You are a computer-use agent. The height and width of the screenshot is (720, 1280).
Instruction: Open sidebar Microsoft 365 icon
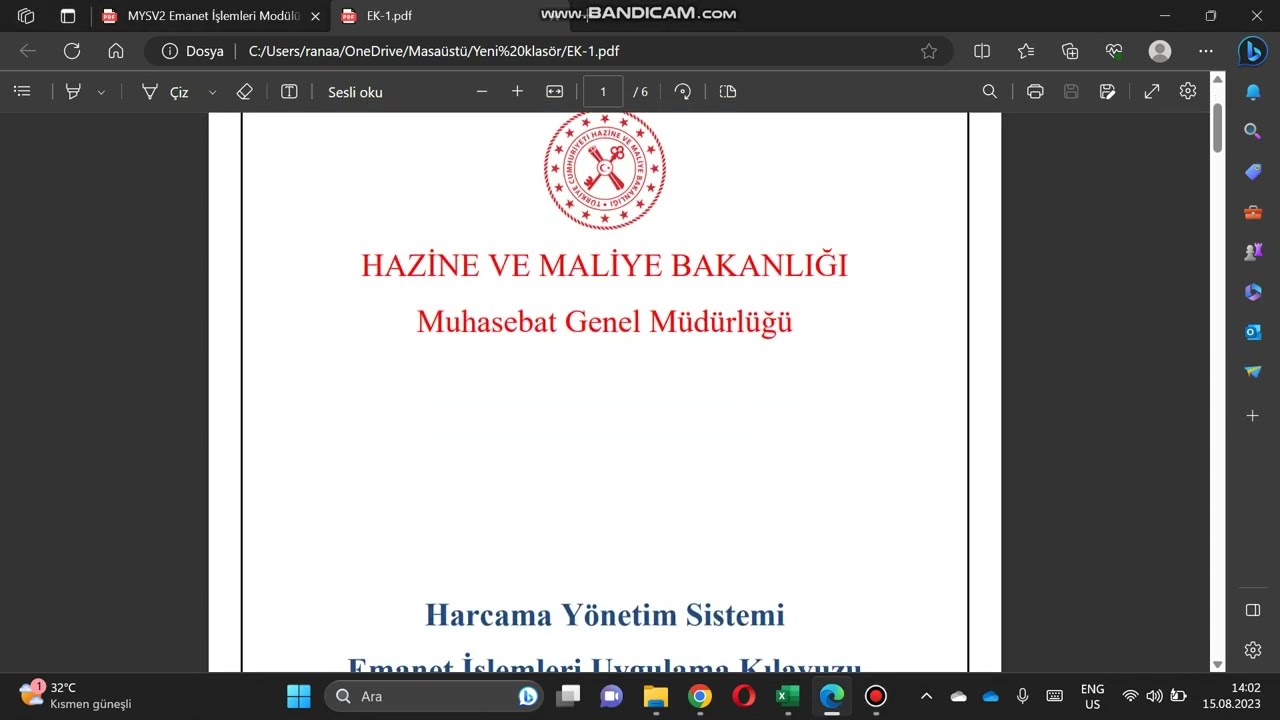(1253, 292)
